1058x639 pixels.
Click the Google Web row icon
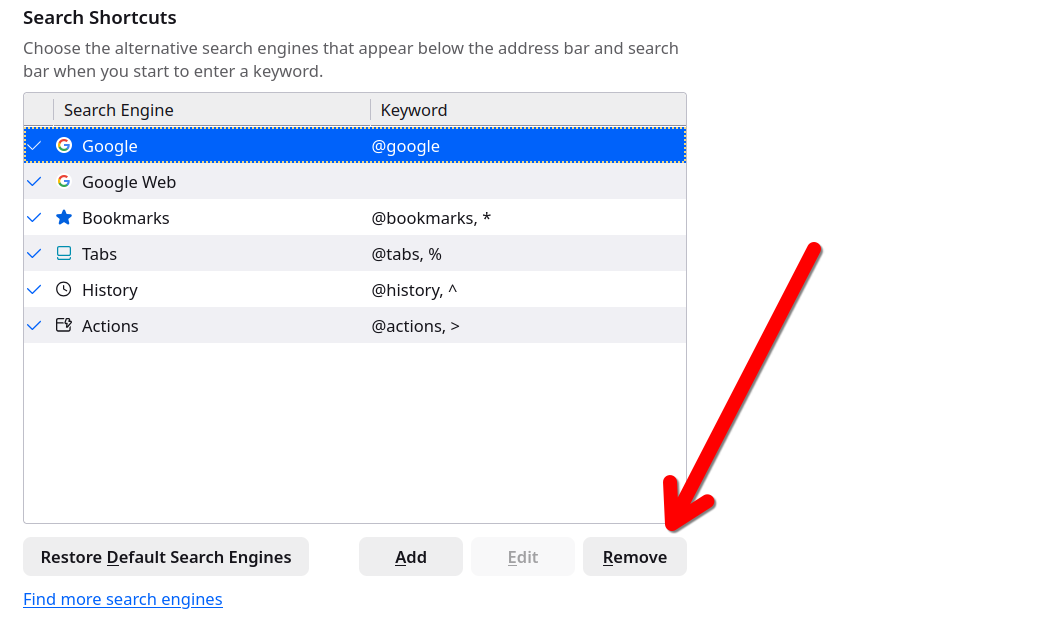pos(64,182)
